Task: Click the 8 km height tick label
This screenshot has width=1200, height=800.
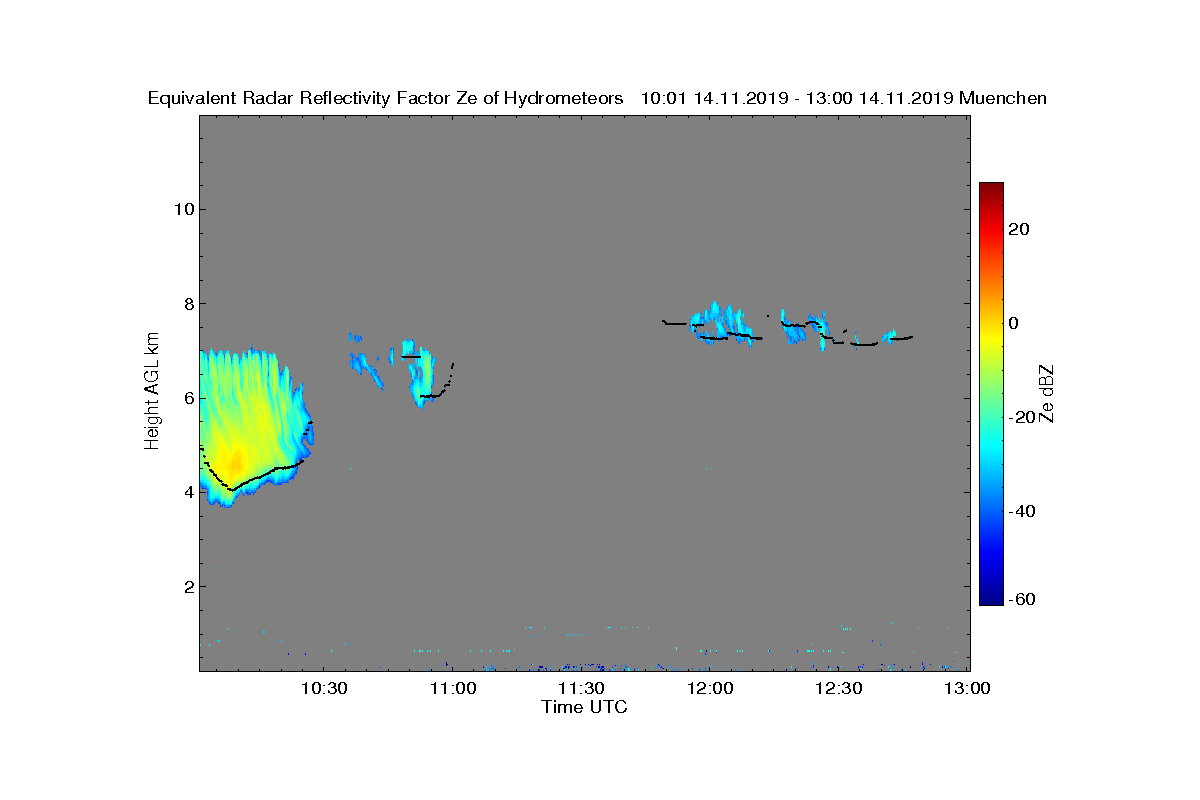Action: coord(187,303)
